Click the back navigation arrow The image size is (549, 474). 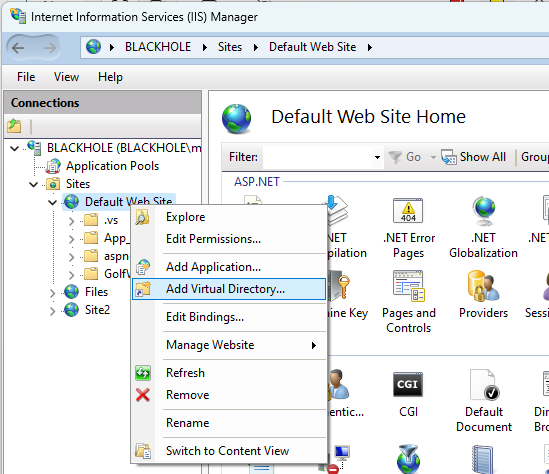pos(18,48)
